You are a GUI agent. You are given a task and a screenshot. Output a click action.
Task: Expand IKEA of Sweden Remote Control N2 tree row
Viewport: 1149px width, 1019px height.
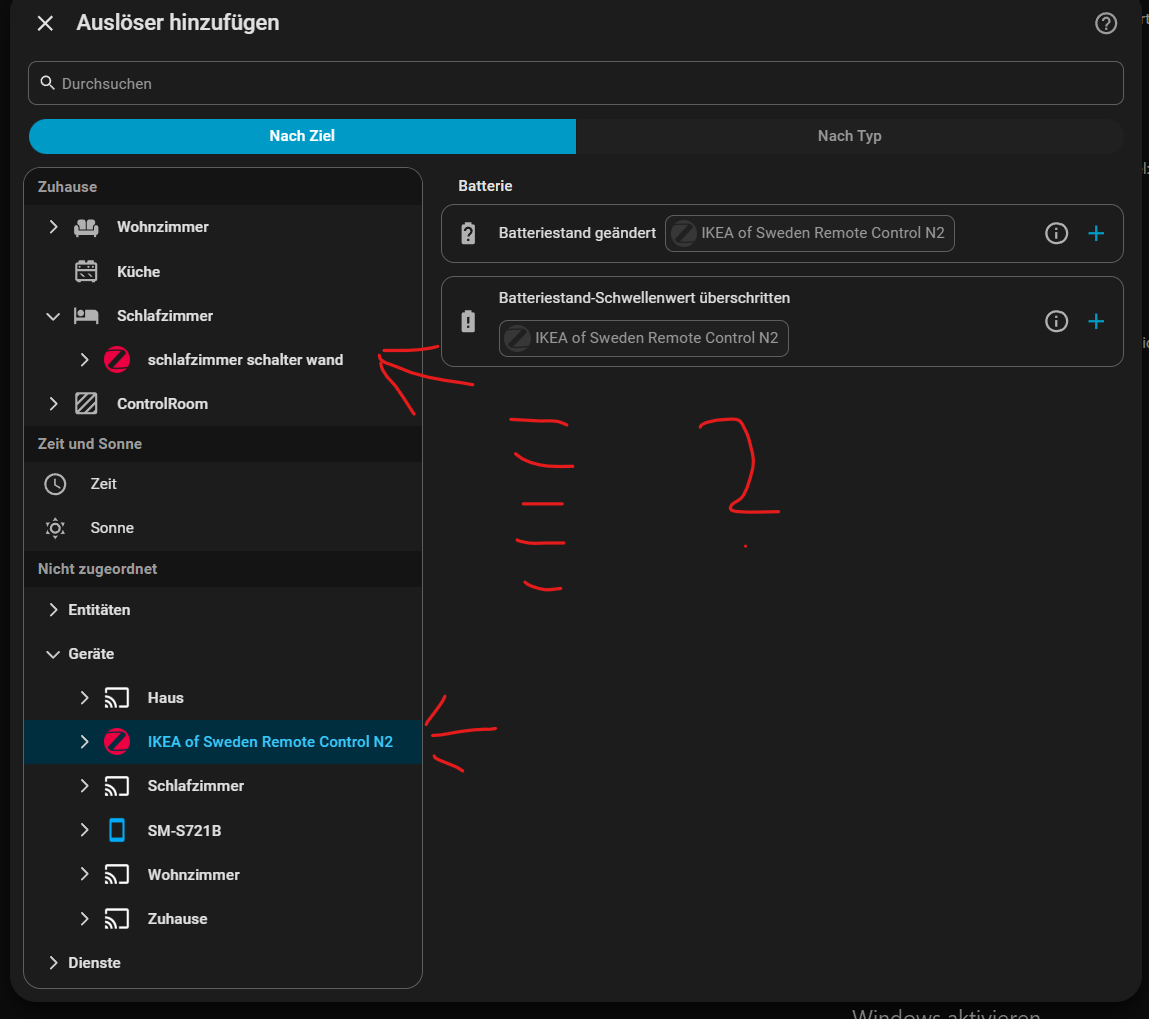84,741
